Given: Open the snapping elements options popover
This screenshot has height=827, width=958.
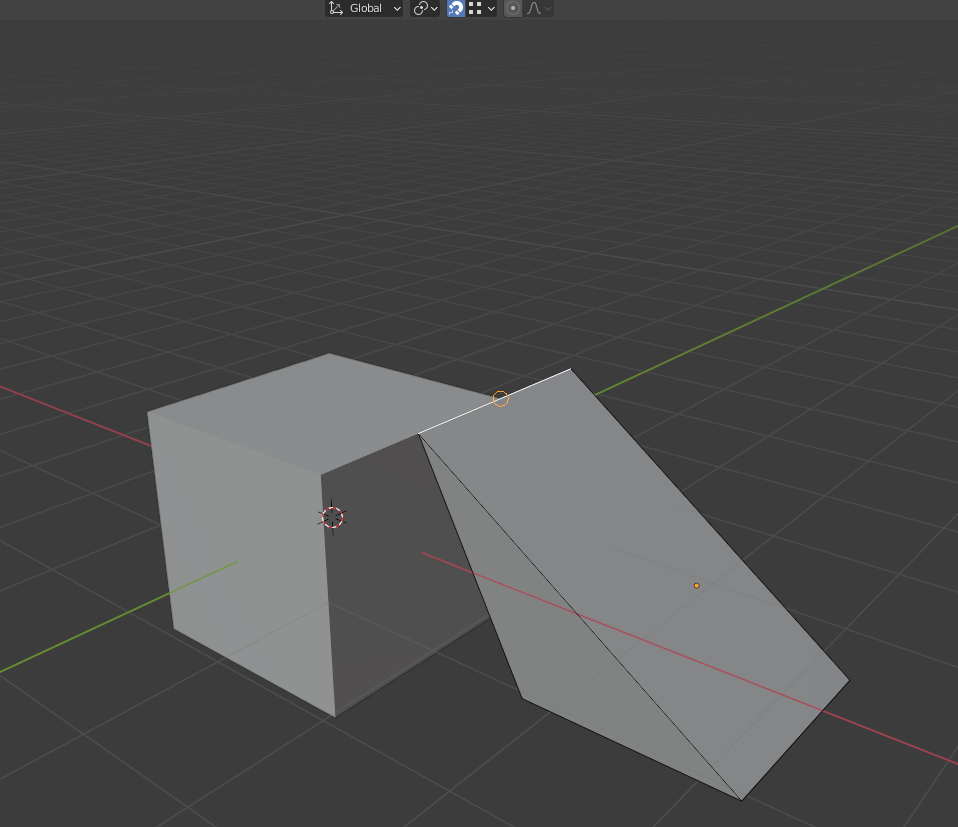Looking at the screenshot, I should click(x=483, y=8).
